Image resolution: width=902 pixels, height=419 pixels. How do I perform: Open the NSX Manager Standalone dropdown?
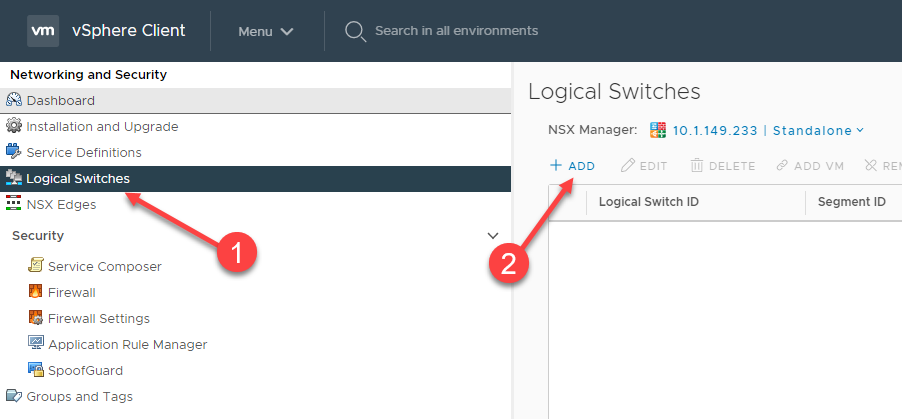819,130
